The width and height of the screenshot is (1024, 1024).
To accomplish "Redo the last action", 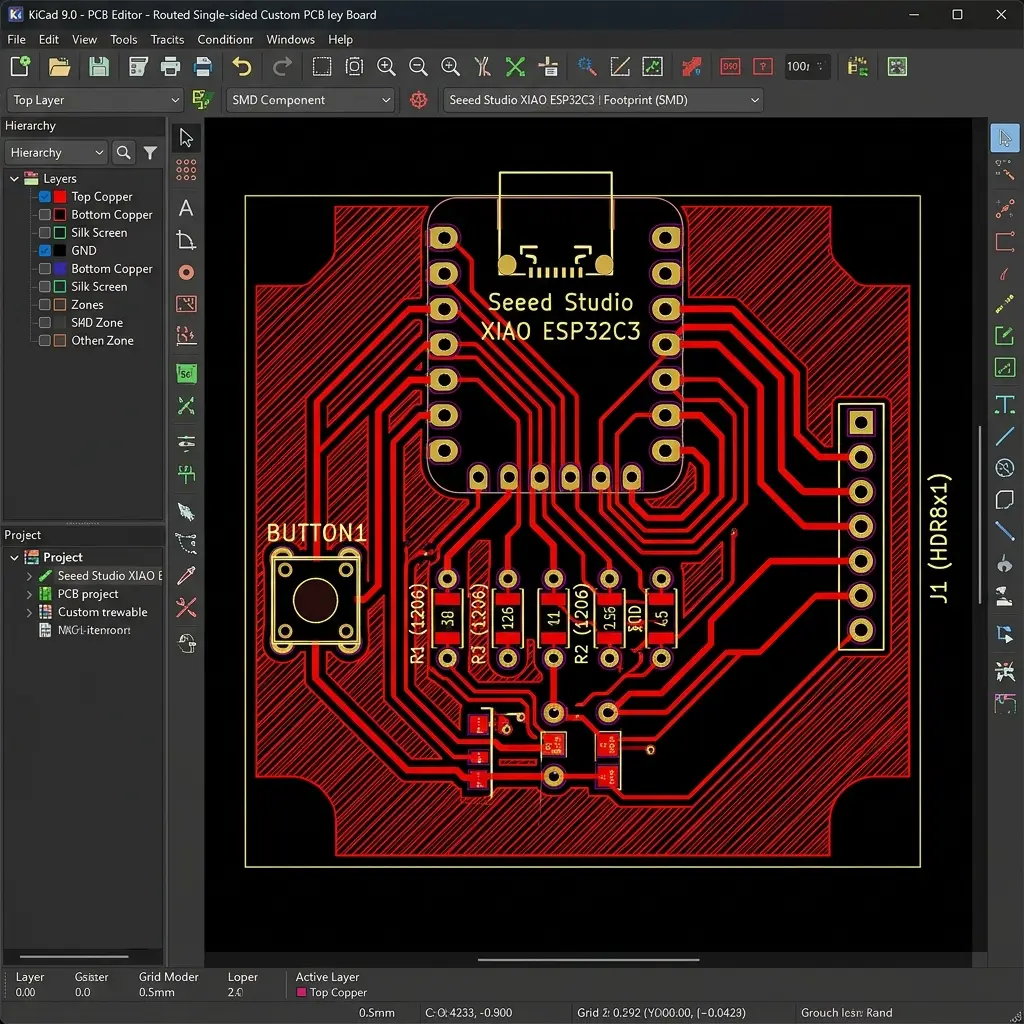I will (282, 67).
